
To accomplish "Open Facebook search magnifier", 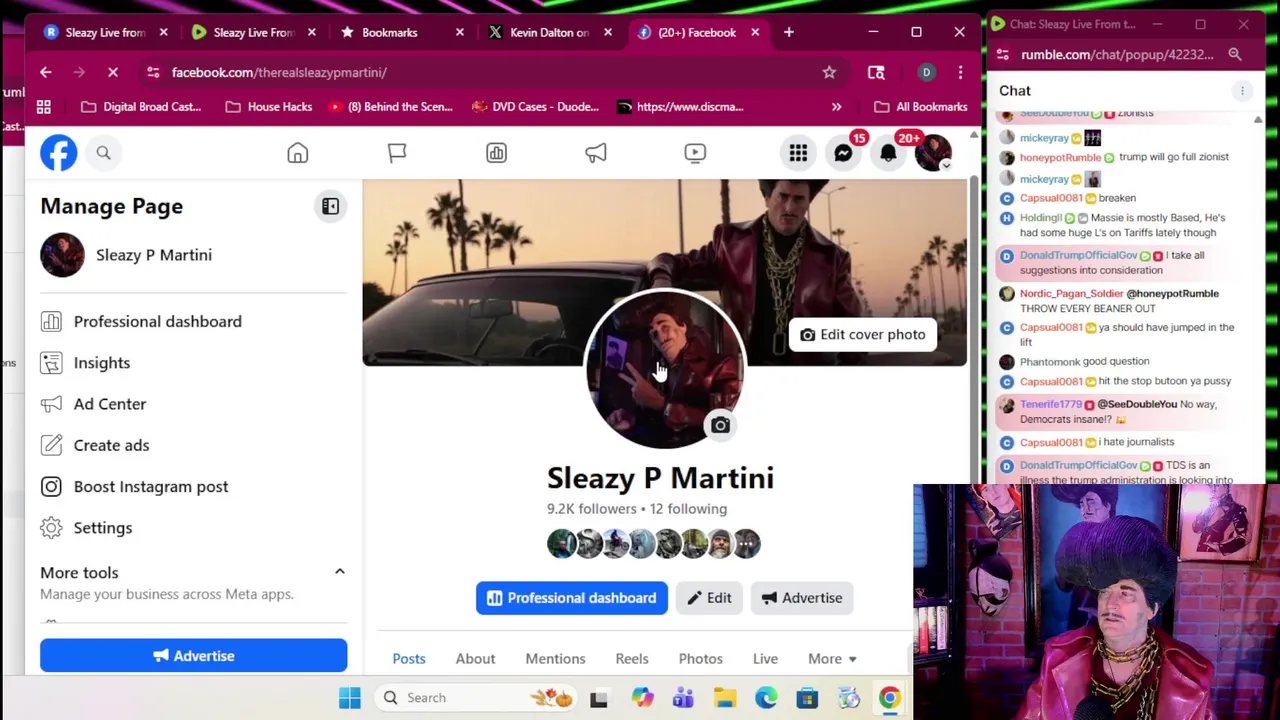I will (x=103, y=153).
